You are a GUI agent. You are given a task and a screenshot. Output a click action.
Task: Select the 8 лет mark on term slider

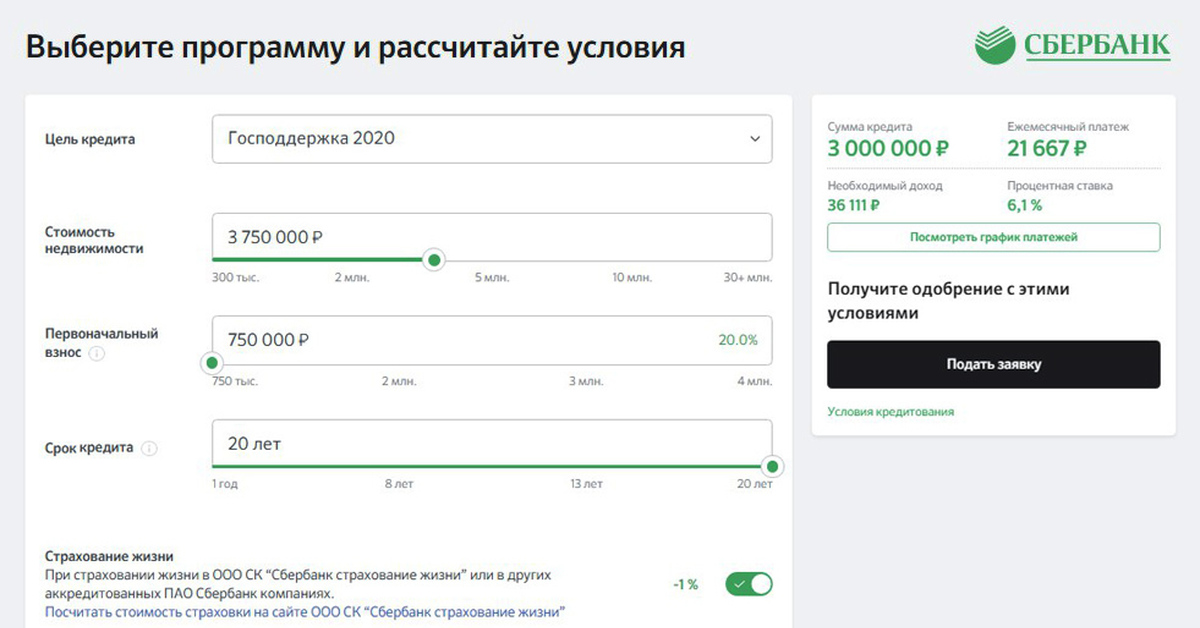tap(399, 485)
